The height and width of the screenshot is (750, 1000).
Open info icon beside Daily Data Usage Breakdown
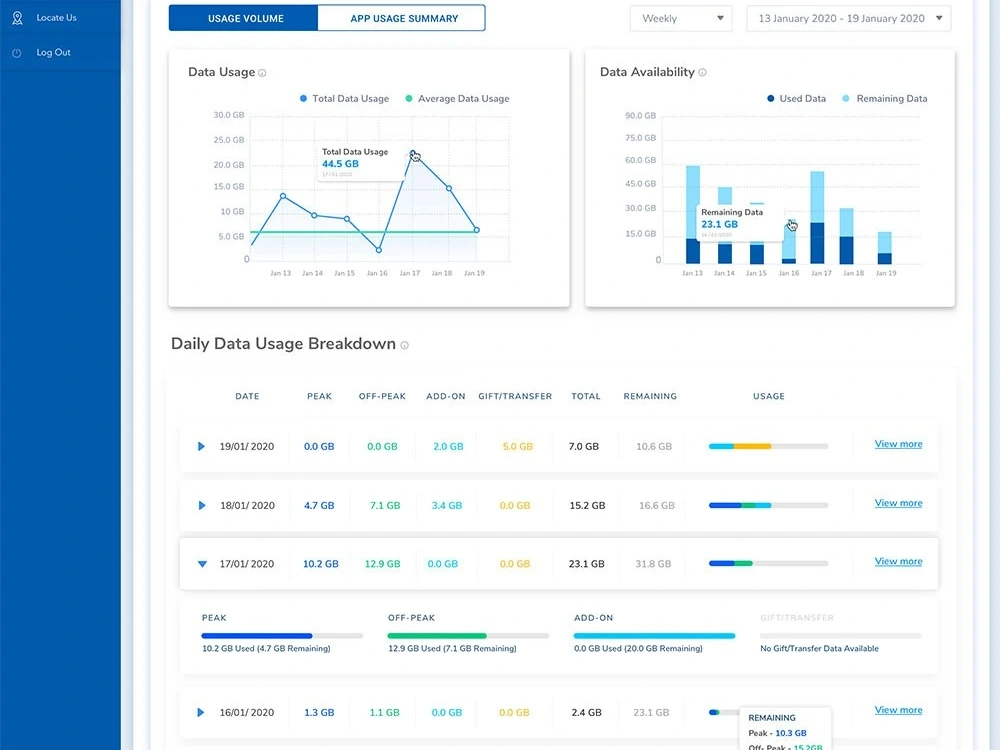pos(404,345)
